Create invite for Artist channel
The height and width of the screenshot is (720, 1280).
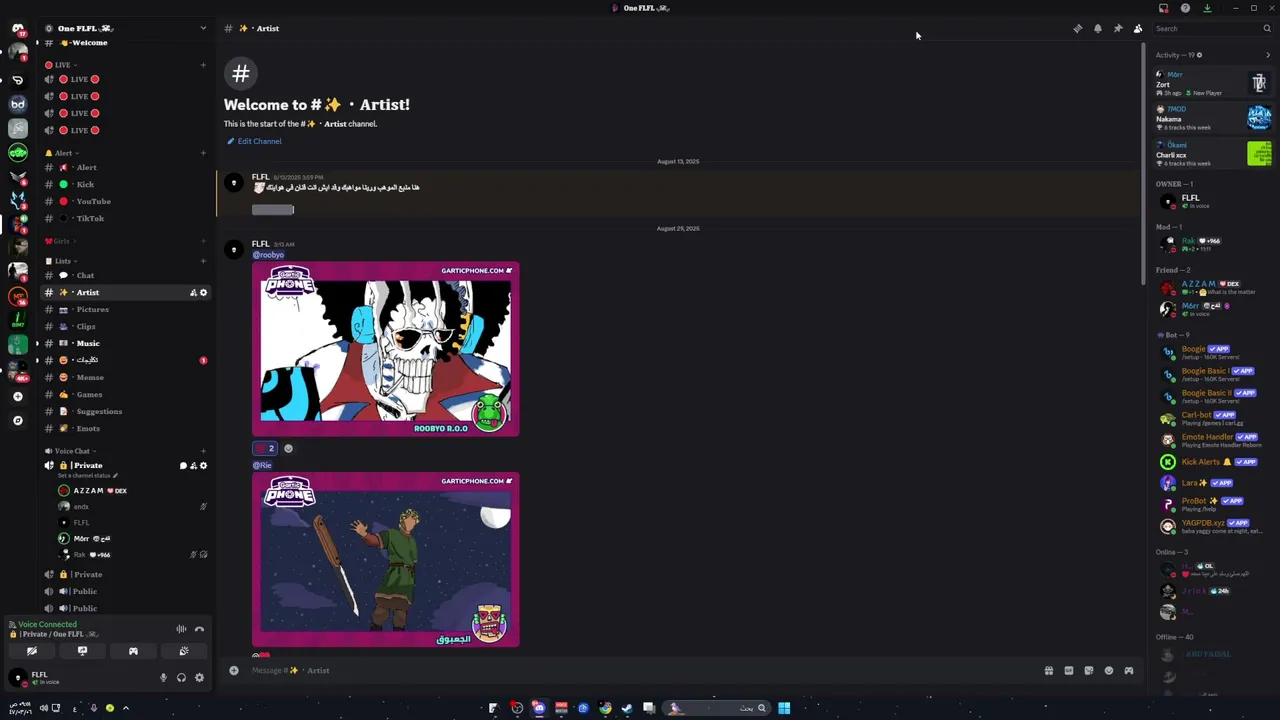coord(193,293)
